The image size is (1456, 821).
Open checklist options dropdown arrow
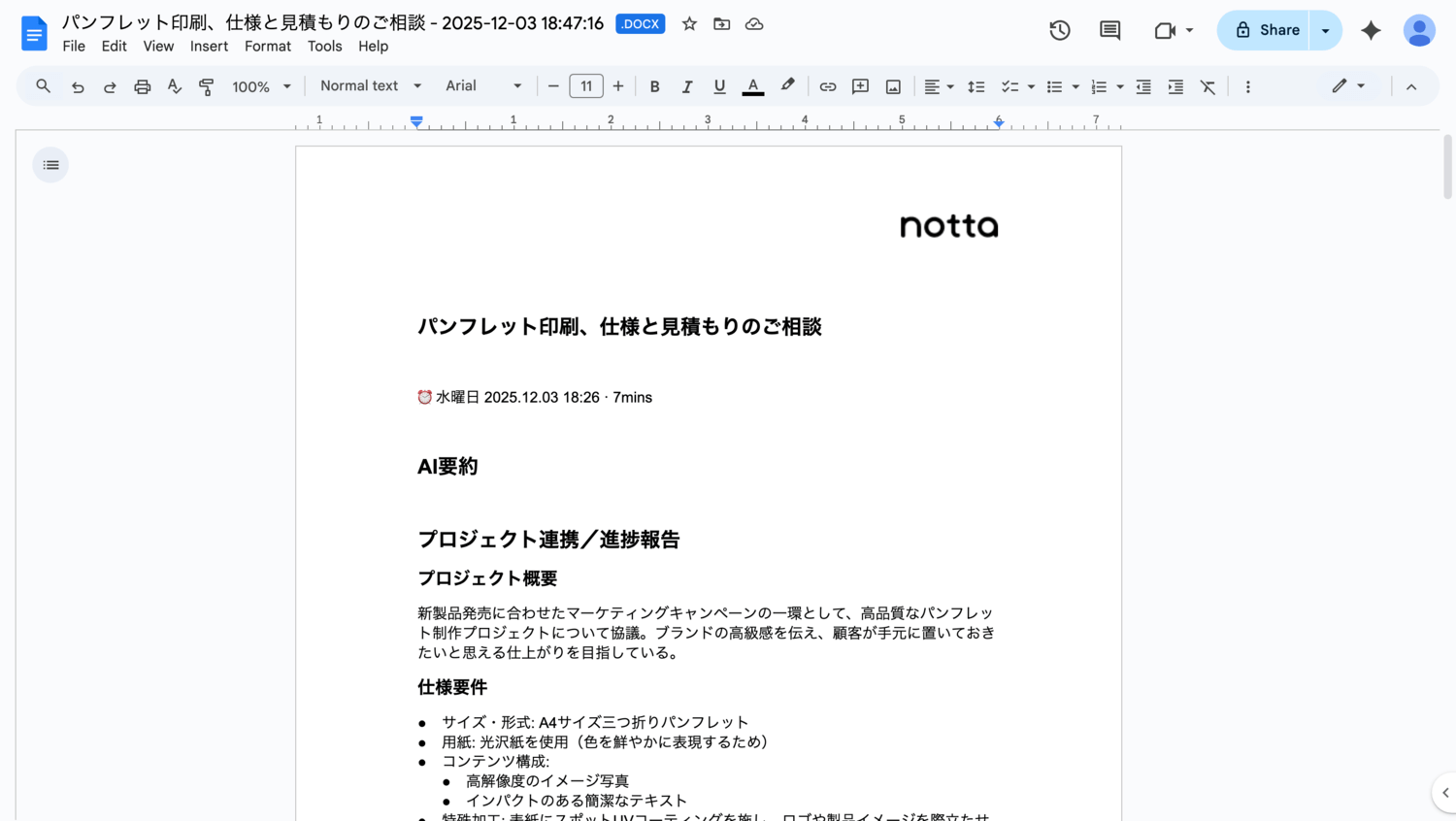(x=1031, y=86)
